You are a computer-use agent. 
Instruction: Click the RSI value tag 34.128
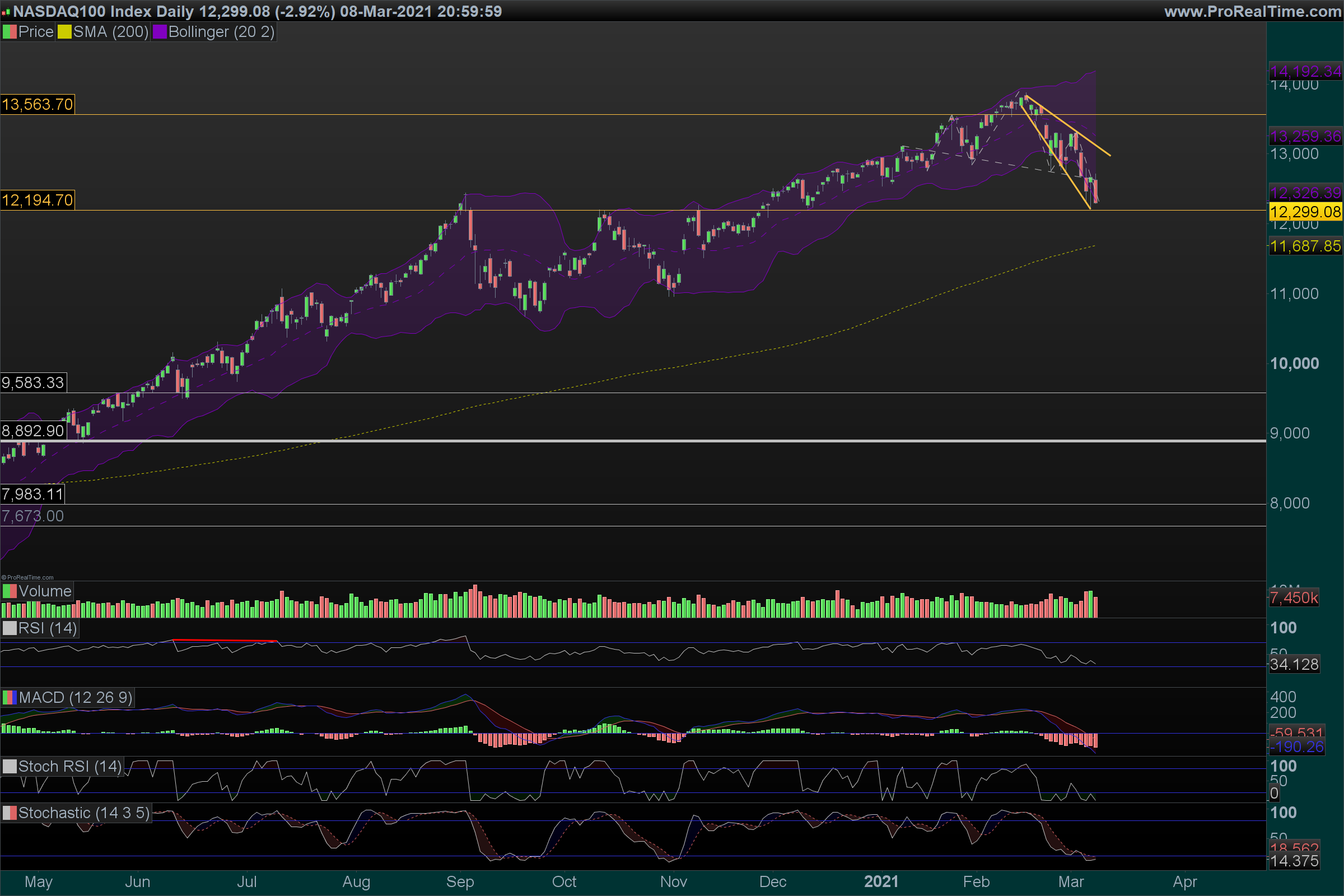tap(1294, 664)
